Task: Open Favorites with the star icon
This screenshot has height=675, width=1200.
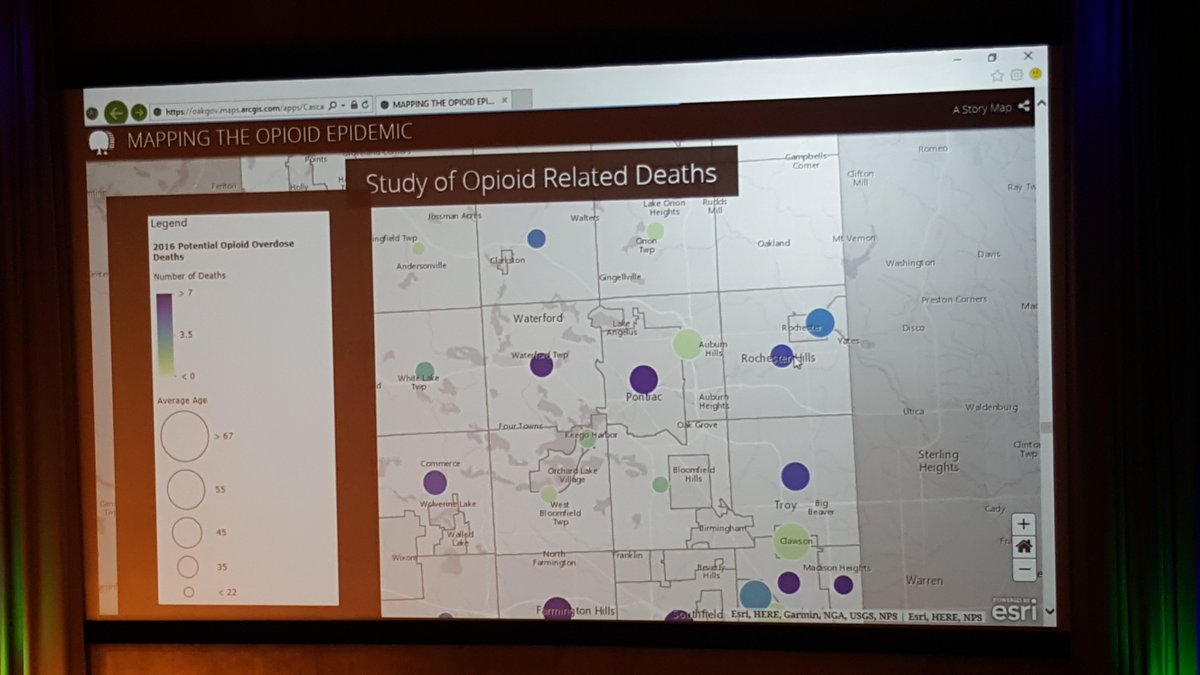Action: pyautogui.click(x=996, y=75)
